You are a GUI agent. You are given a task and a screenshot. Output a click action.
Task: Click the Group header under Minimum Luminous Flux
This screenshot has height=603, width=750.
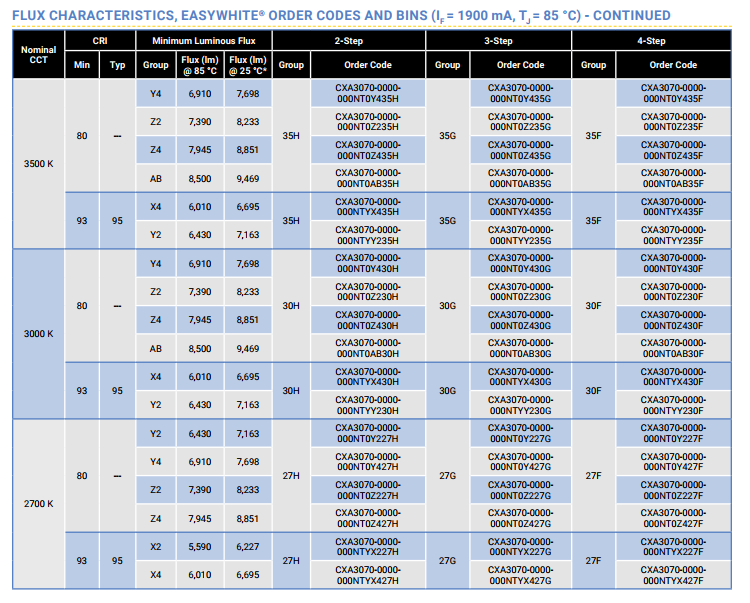[155, 65]
